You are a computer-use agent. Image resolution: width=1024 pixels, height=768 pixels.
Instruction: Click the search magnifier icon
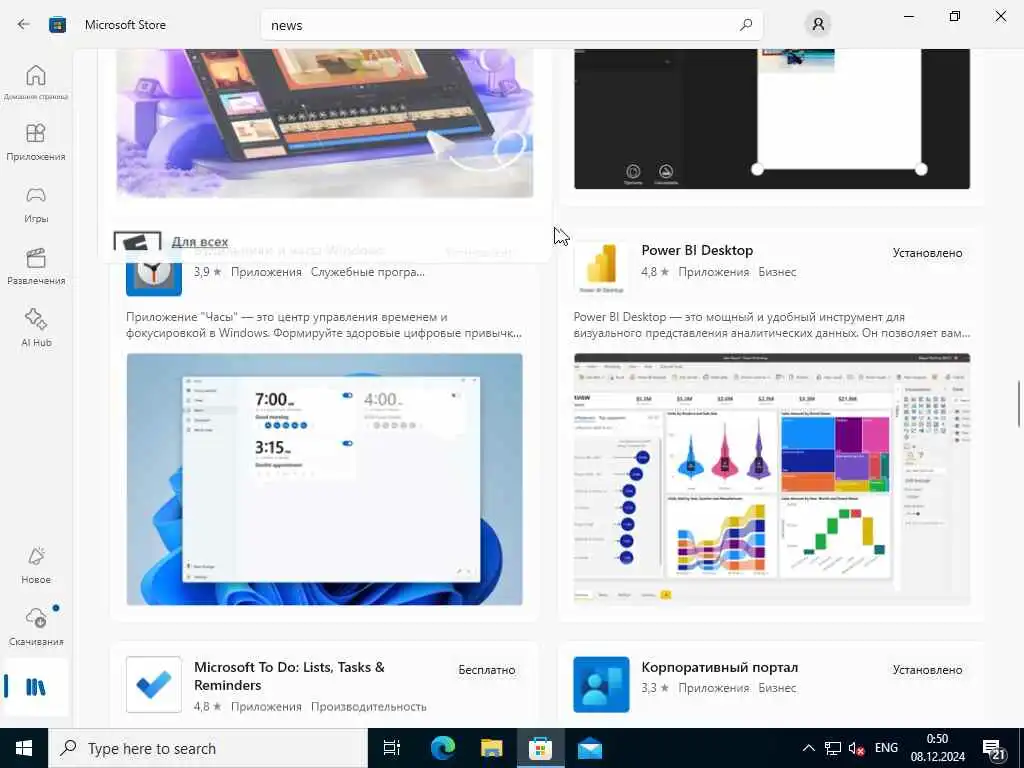click(x=746, y=25)
